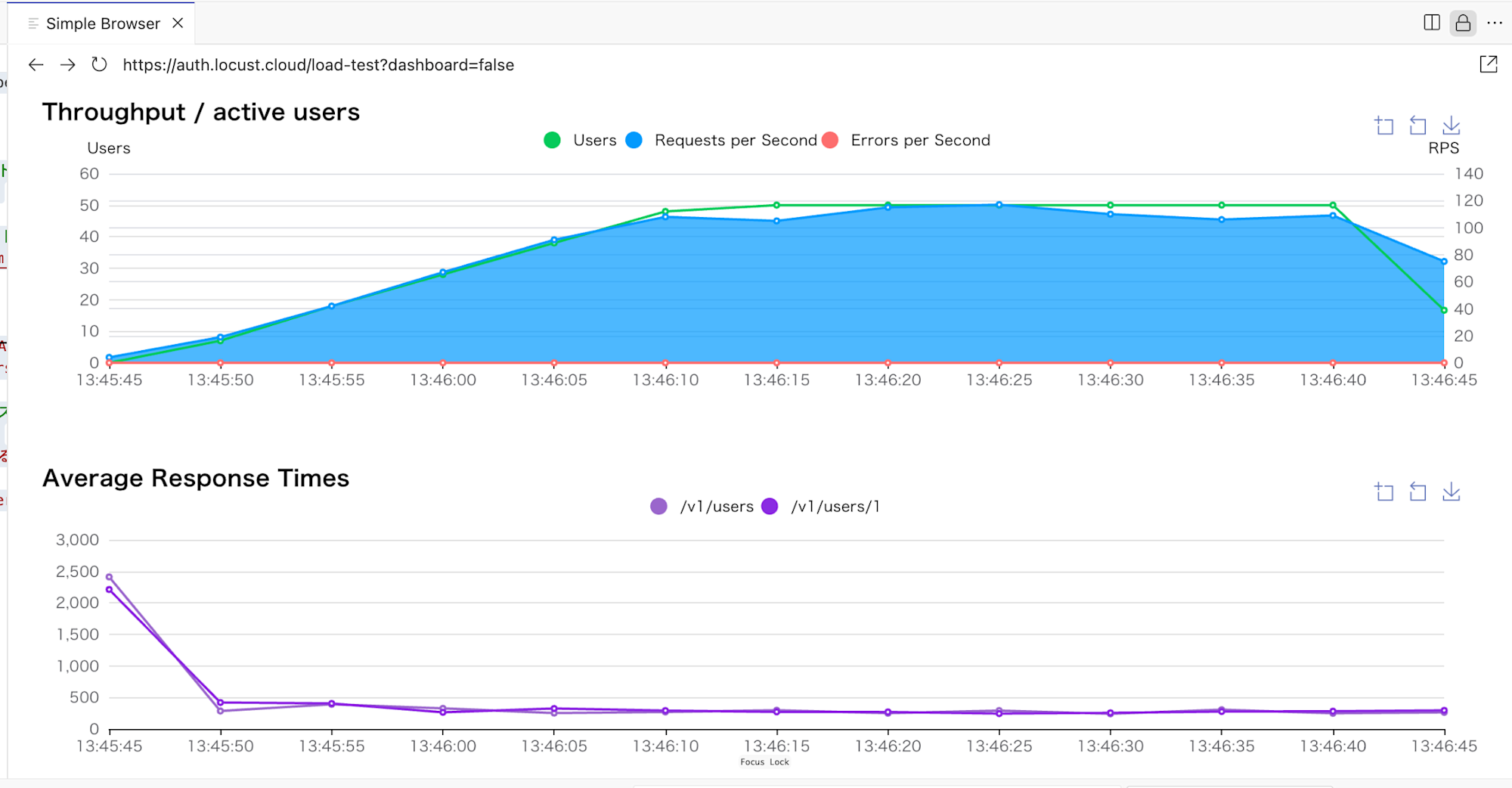This screenshot has height=788, width=1512.
Task: Go back in Simple Browser navigation
Action: [36, 65]
